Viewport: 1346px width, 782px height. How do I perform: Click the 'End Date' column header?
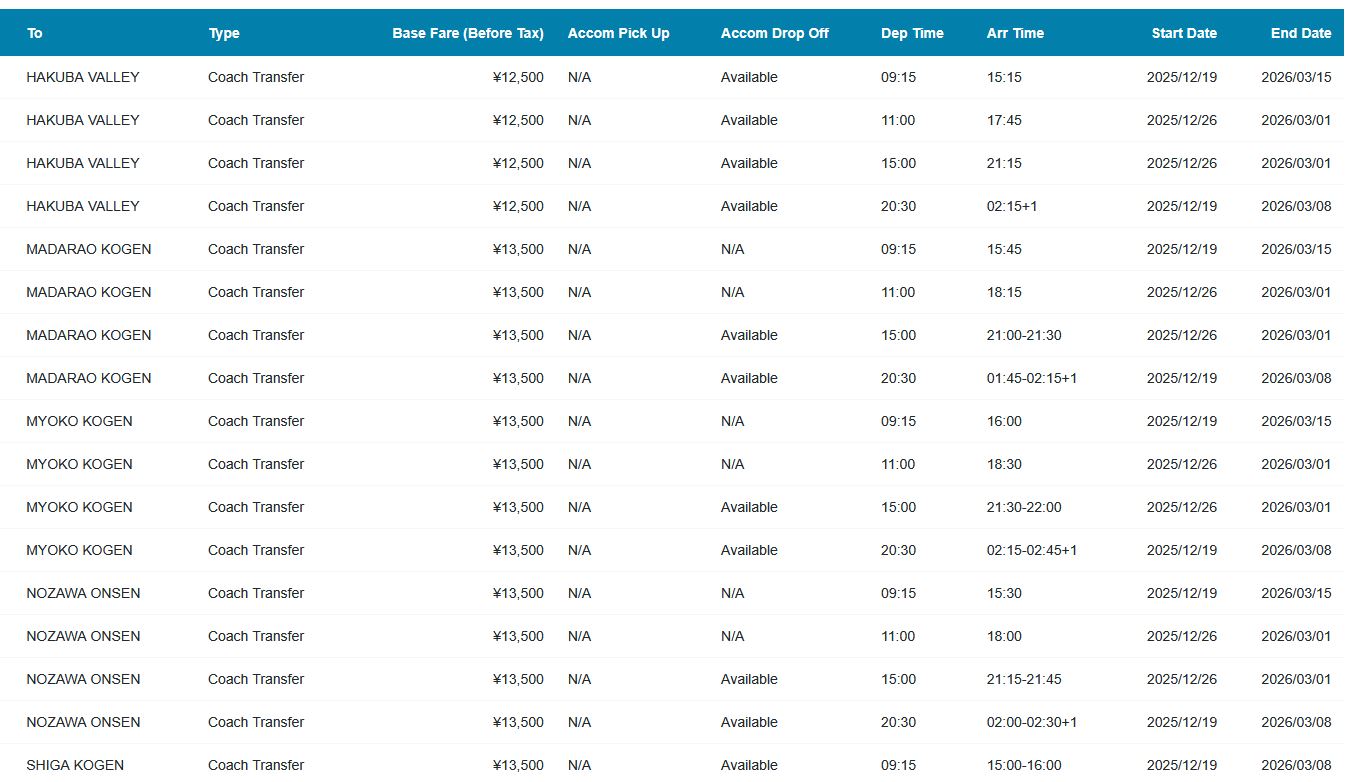tap(1301, 33)
